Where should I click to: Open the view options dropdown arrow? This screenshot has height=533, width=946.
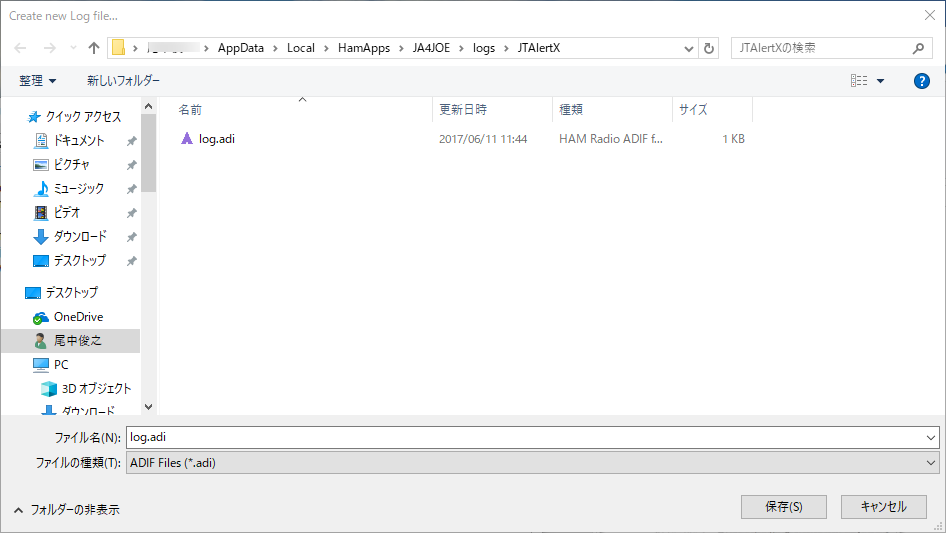tap(880, 81)
